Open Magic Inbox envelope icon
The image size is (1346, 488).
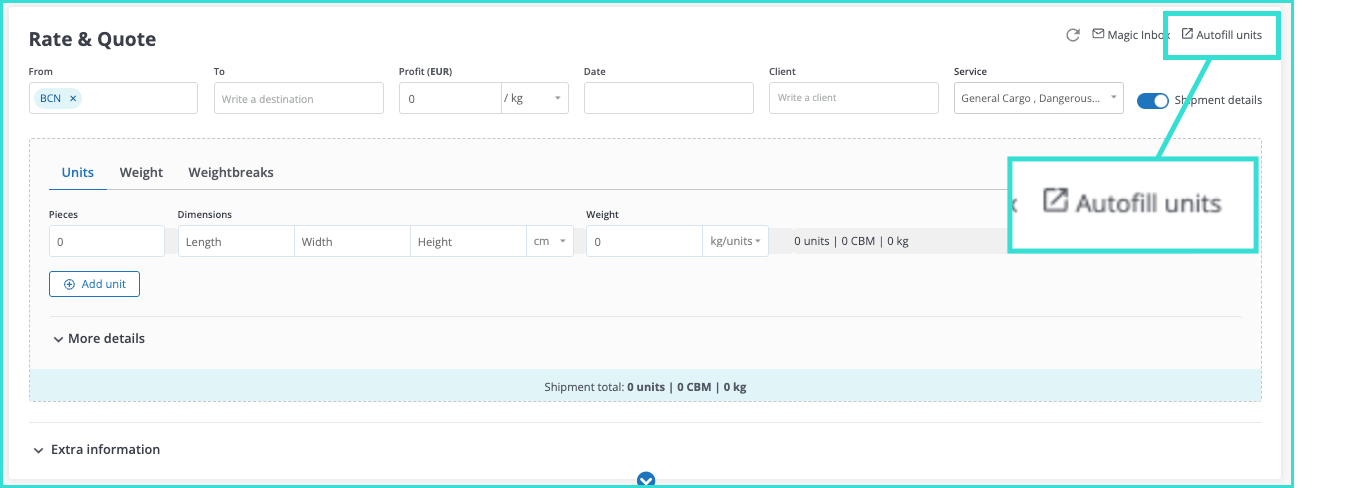1098,34
